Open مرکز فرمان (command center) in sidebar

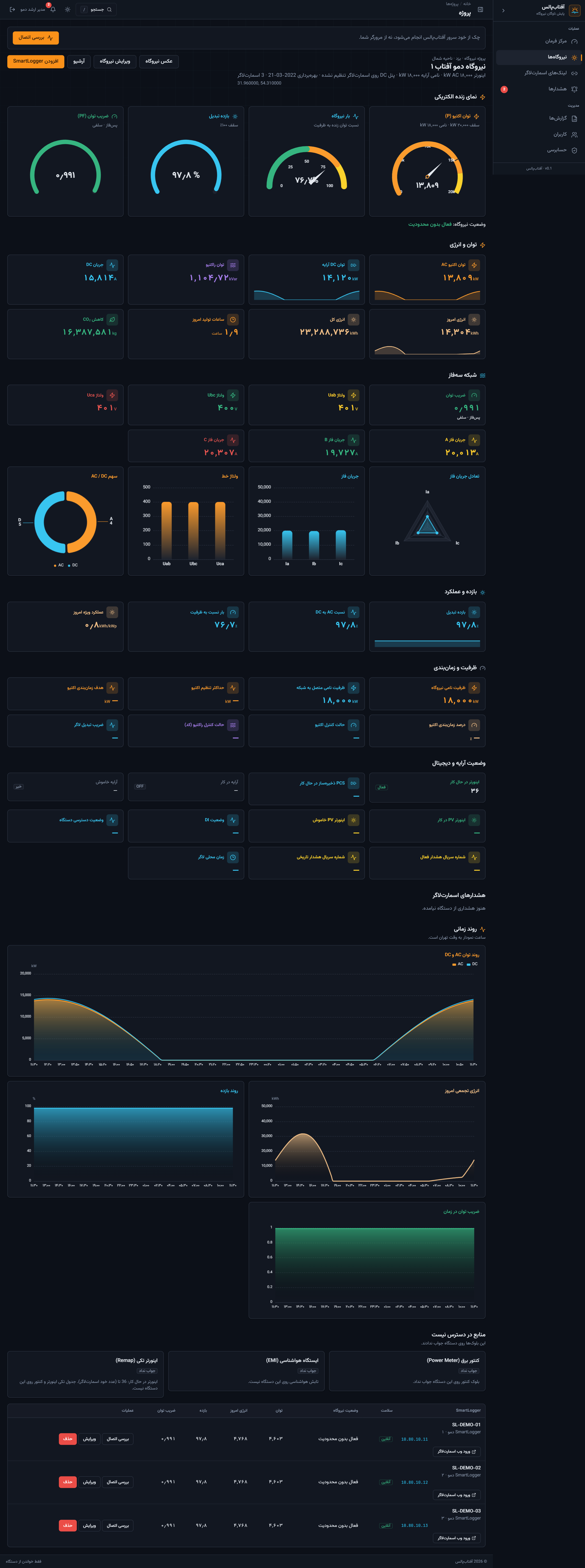tap(539, 41)
